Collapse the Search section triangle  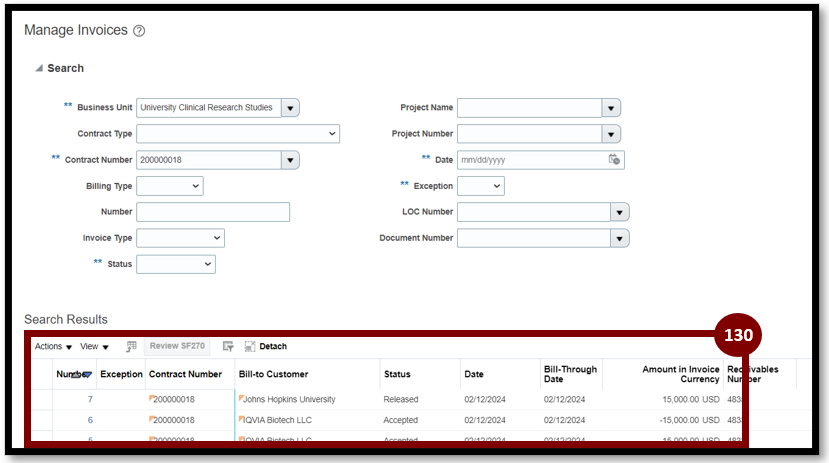pos(39,68)
